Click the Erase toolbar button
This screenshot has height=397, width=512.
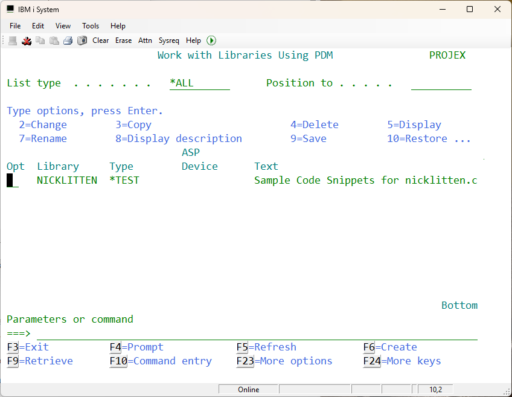click(123, 41)
